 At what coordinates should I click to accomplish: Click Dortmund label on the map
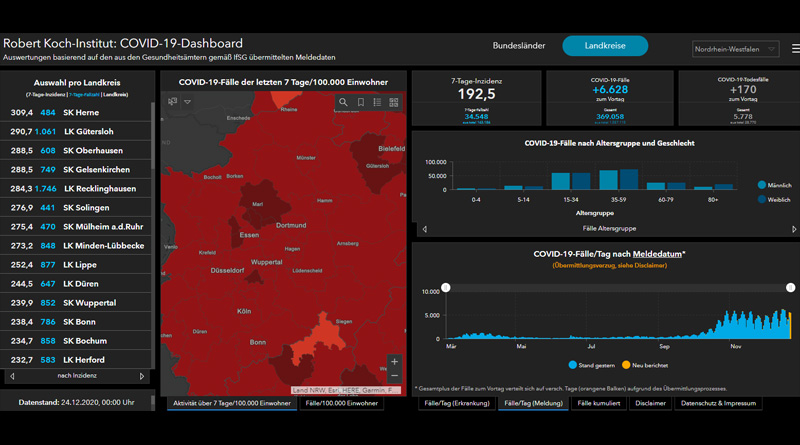[x=291, y=225]
